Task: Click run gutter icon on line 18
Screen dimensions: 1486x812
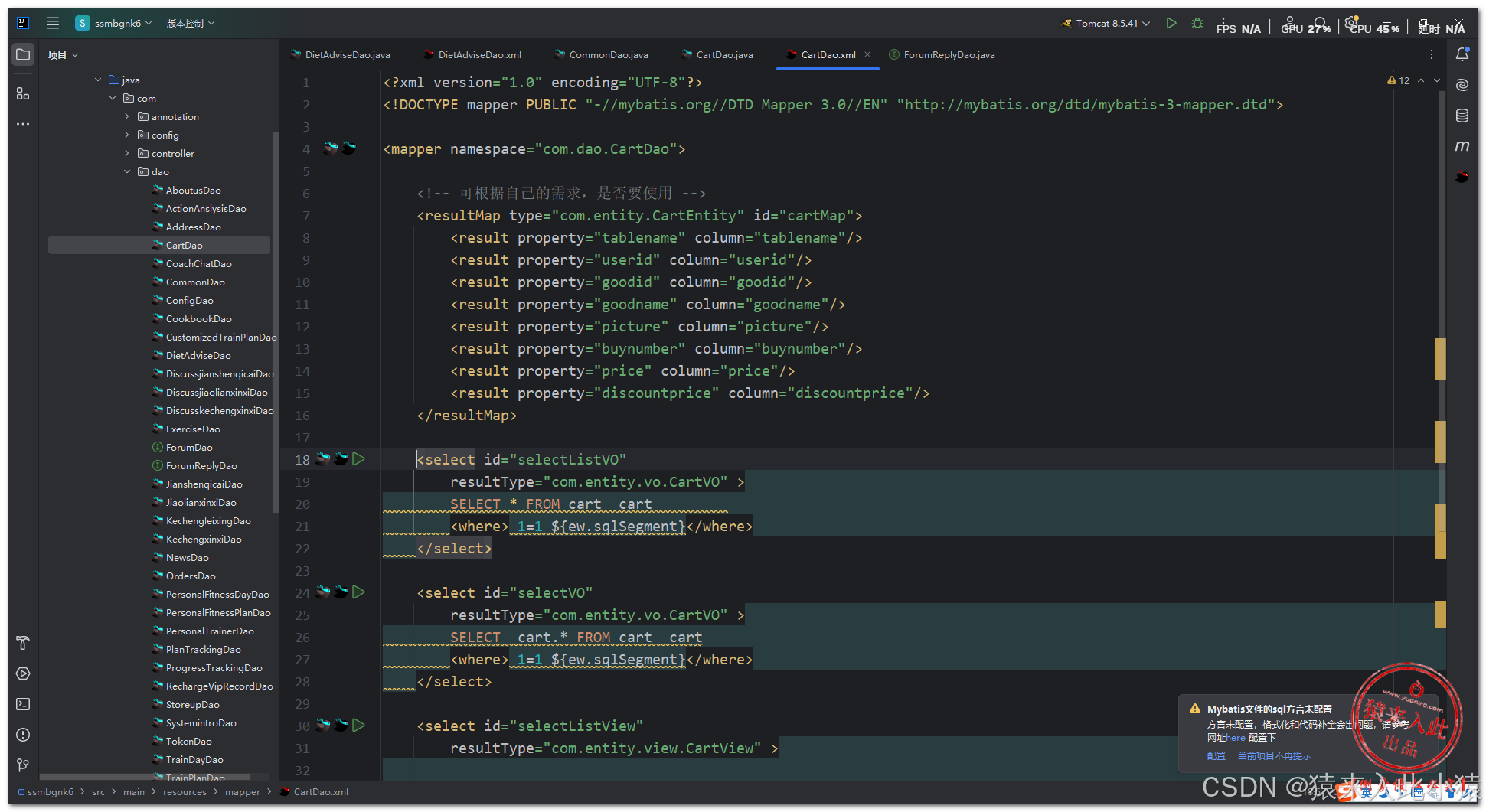Action: pyautogui.click(x=359, y=459)
